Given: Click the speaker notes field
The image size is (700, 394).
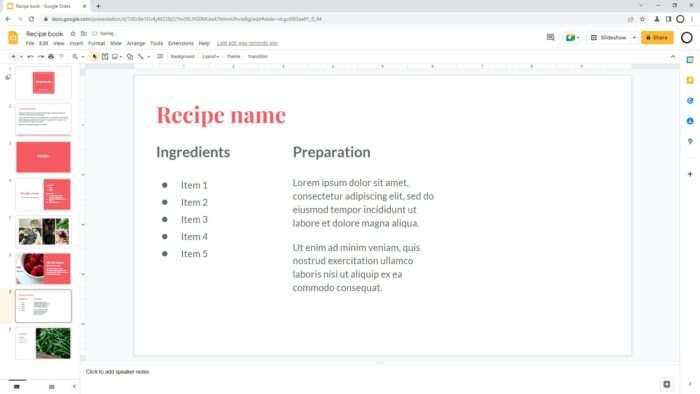Looking at the screenshot, I should [x=379, y=372].
